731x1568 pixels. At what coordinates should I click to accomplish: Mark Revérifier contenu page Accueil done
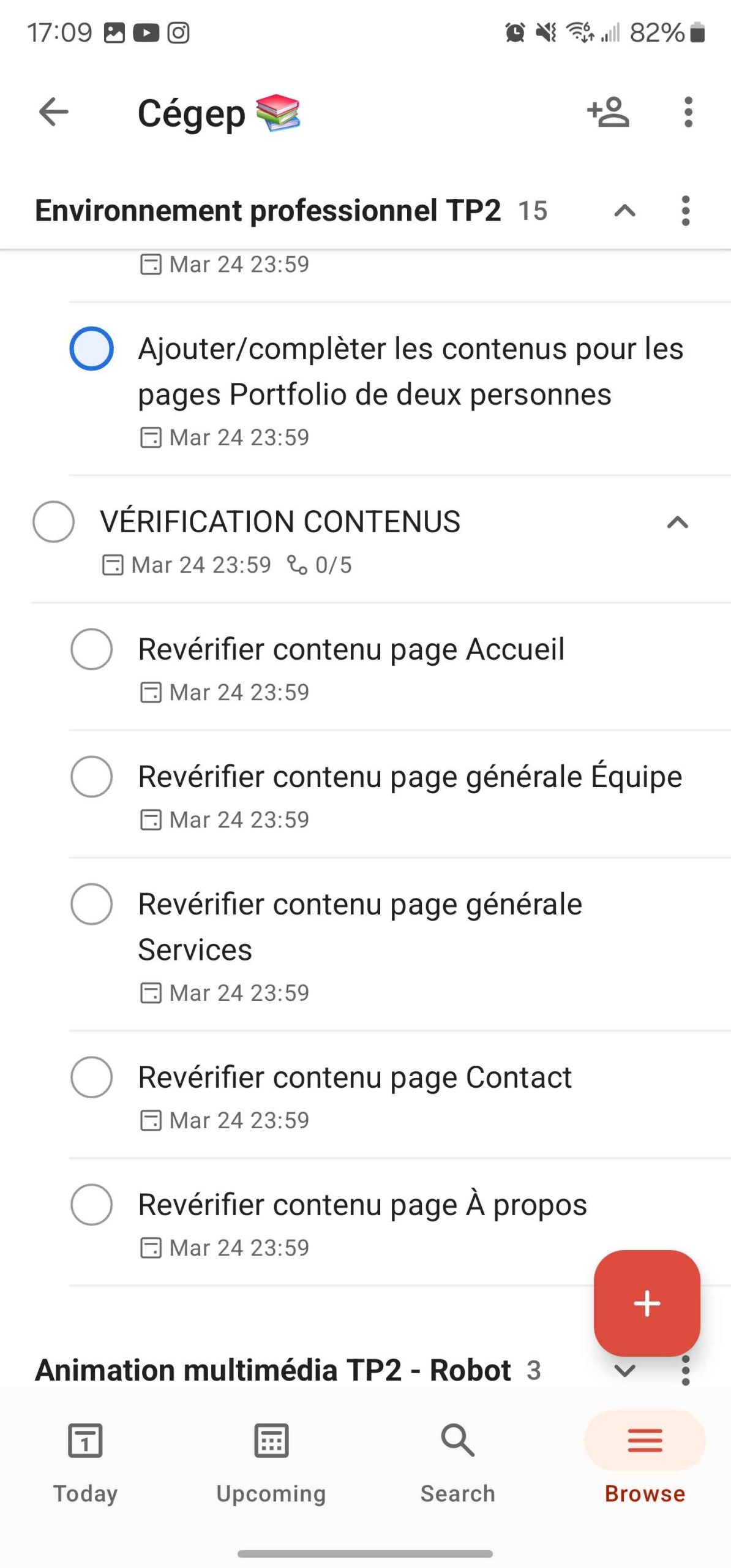(x=92, y=649)
